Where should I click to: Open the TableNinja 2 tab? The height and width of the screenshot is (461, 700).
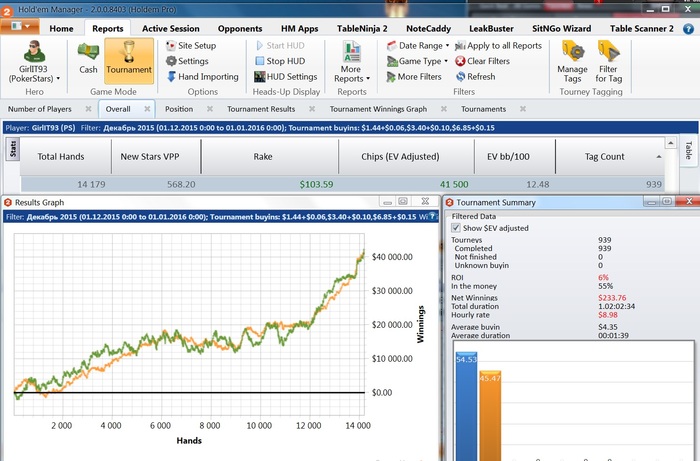click(x=362, y=29)
